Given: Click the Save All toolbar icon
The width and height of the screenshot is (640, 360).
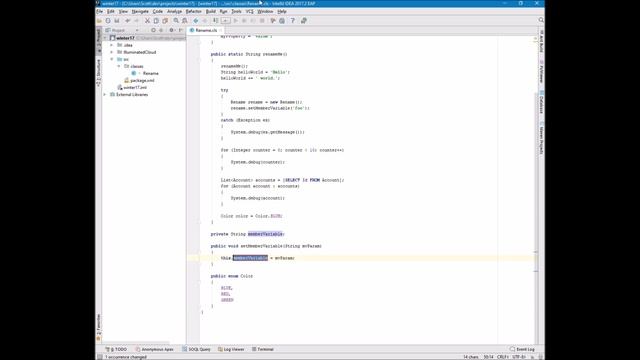Looking at the screenshot, I should (117, 20).
